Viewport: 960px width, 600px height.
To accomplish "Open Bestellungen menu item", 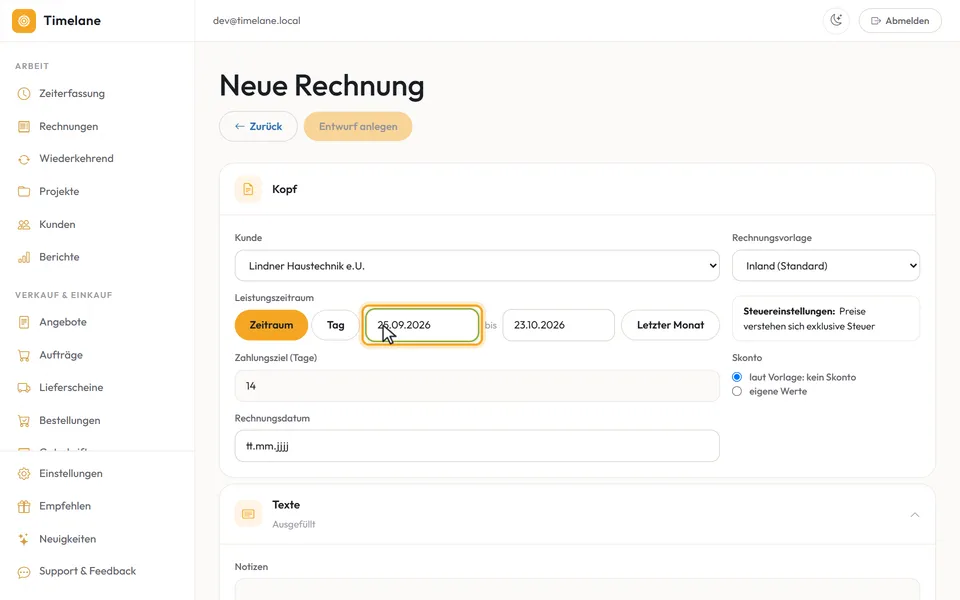I will click(69, 421).
